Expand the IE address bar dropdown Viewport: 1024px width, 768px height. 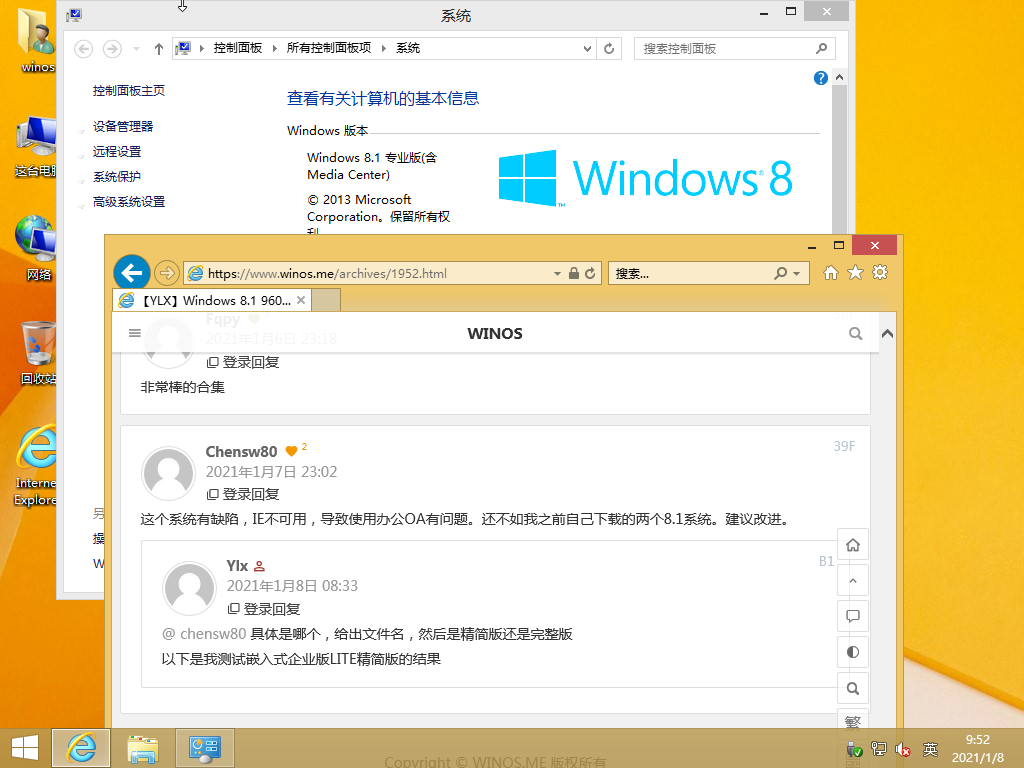[557, 274]
